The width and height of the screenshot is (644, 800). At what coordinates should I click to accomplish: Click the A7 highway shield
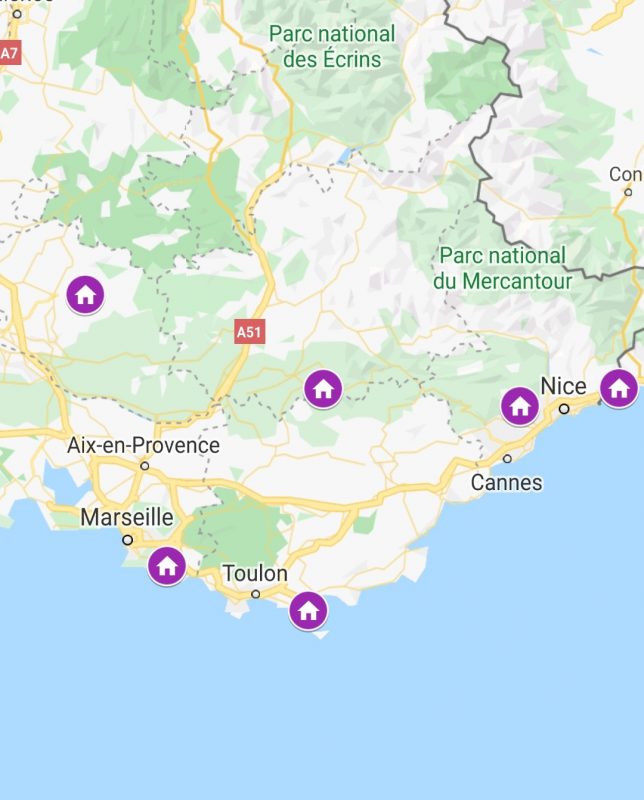click(10, 53)
